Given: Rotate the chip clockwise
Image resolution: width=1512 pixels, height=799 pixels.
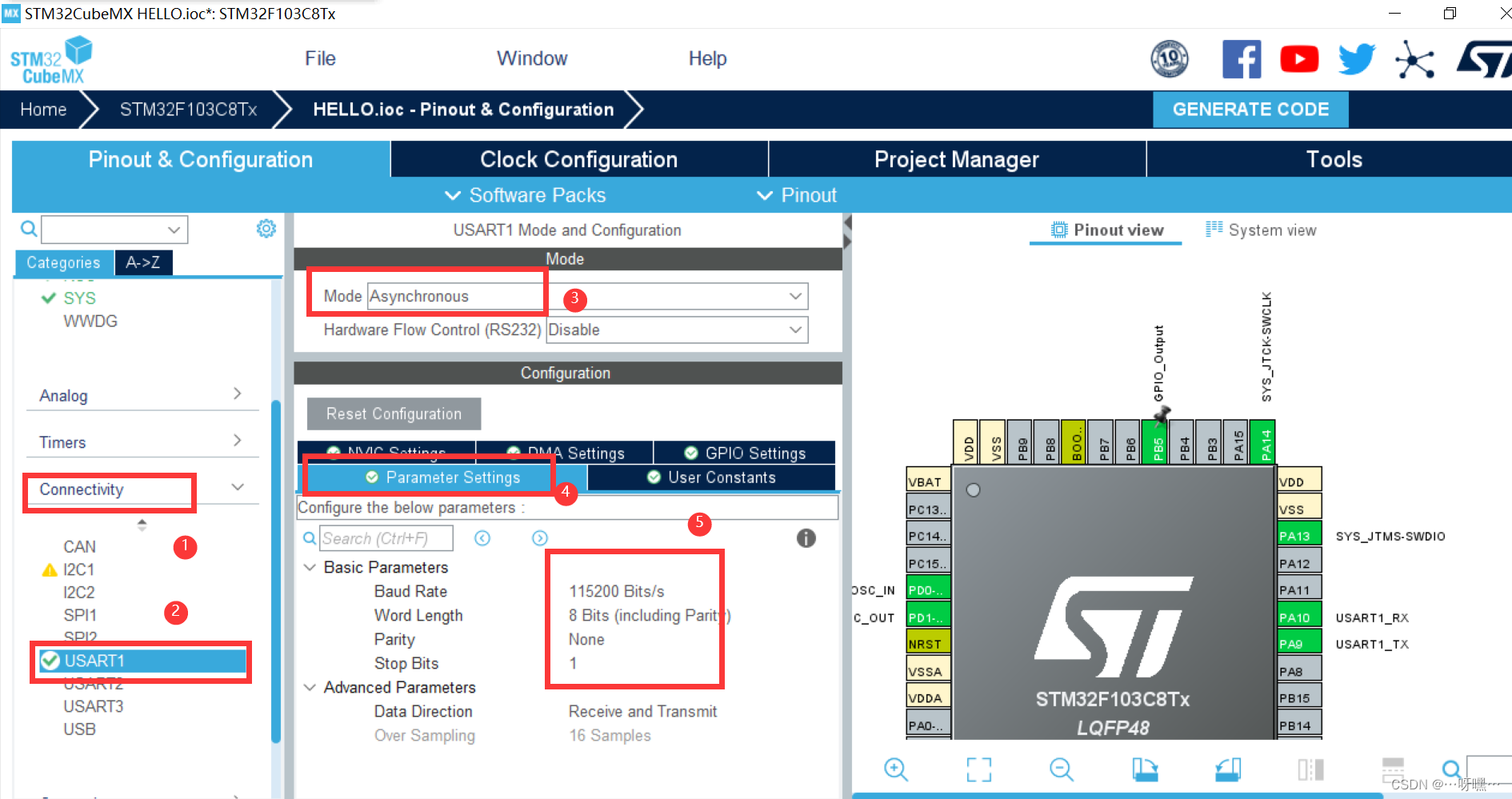Looking at the screenshot, I should [x=1146, y=769].
